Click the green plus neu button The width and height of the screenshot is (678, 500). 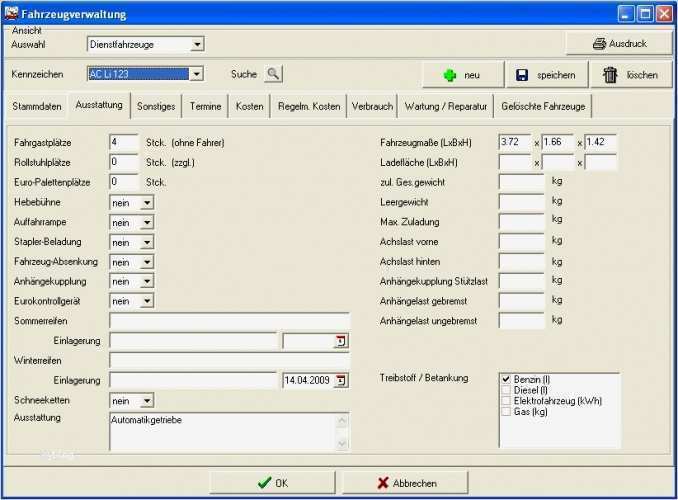[x=463, y=75]
